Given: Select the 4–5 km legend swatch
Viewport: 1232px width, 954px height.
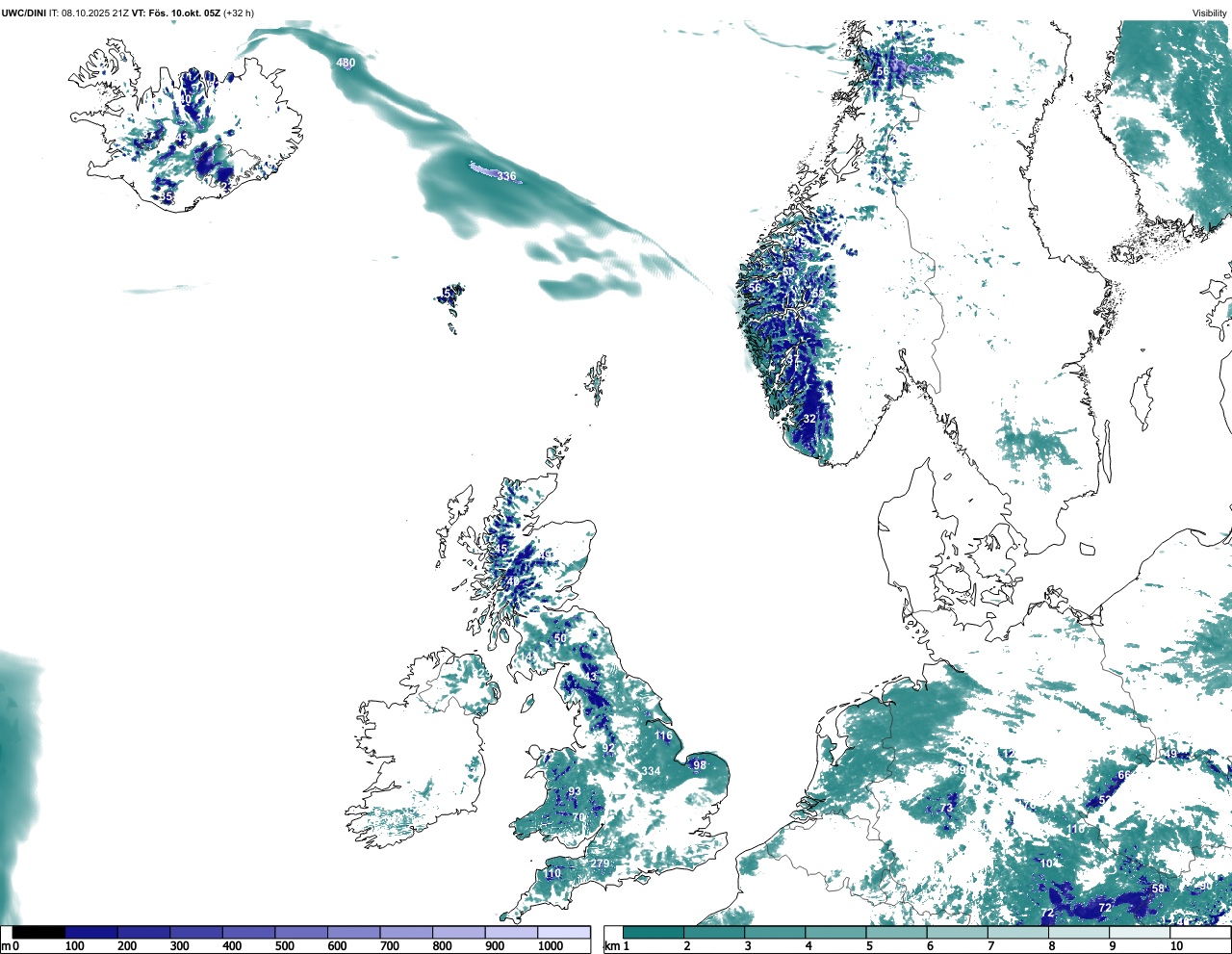Looking at the screenshot, I should click(x=836, y=932).
